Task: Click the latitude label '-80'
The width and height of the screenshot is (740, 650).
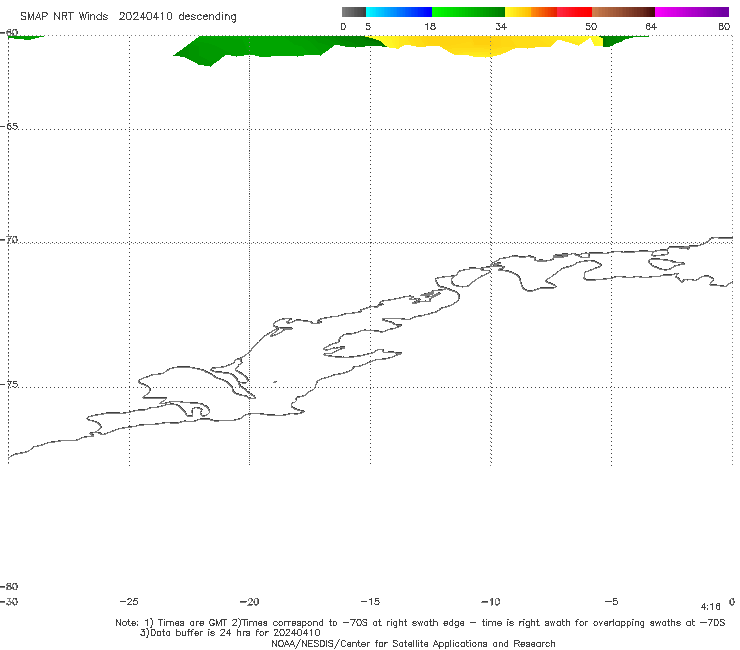Action: (9, 586)
